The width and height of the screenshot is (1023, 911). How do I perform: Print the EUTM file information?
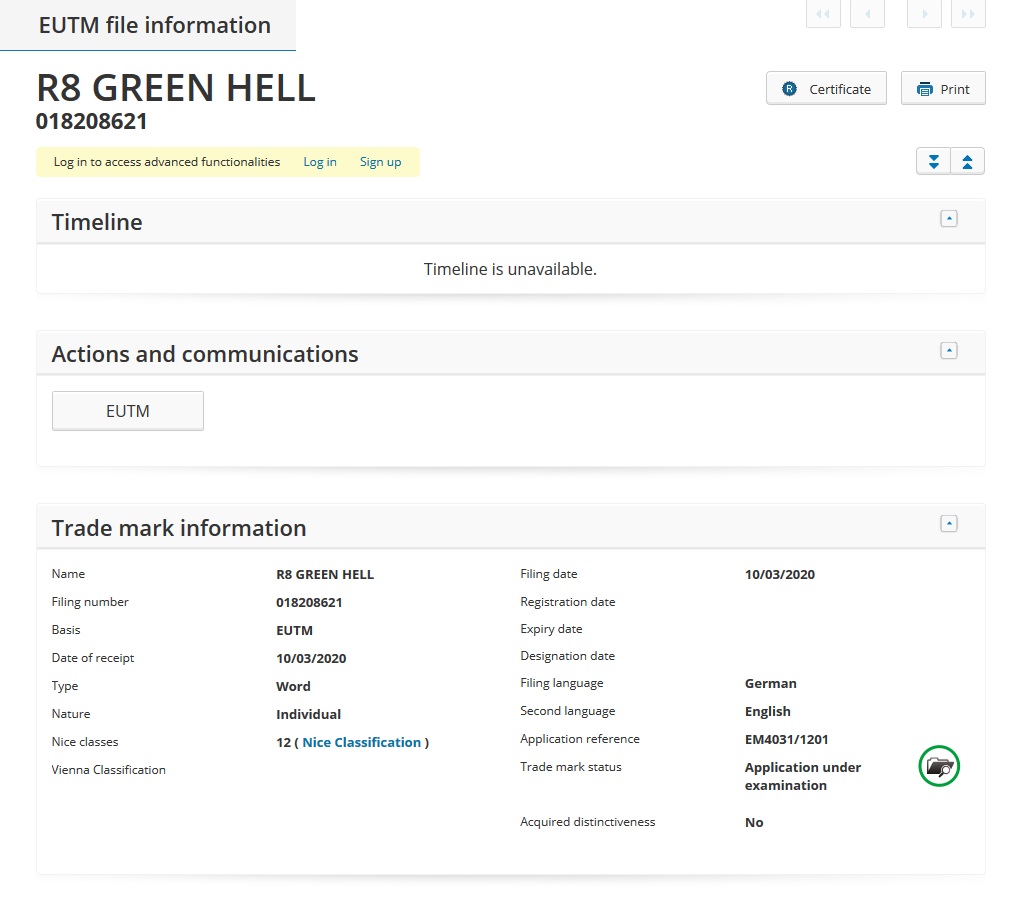point(943,89)
